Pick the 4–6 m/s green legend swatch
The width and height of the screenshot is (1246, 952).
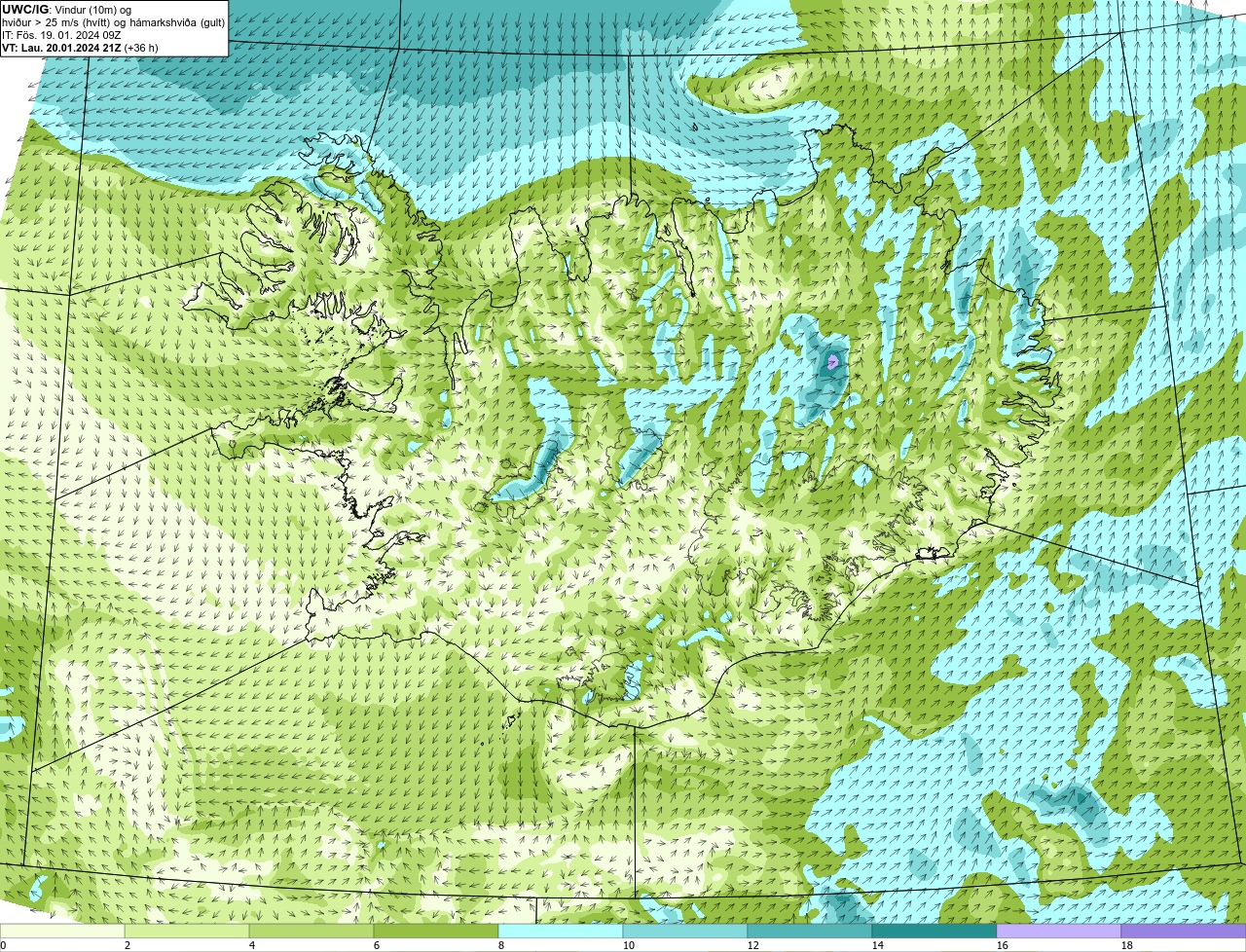click(311, 931)
